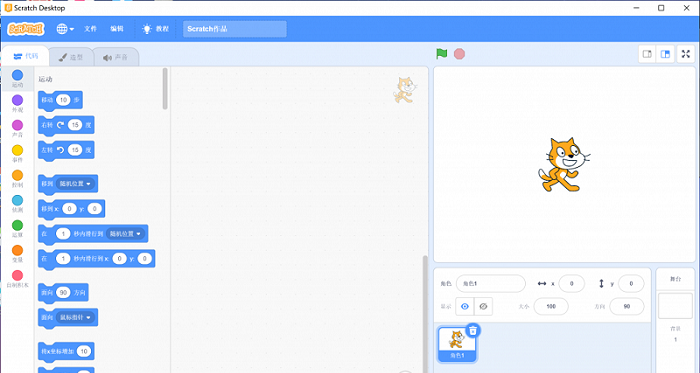This screenshot has width=700, height=373.
Task: Delete 角色1 with the trash icon
Action: pyautogui.click(x=473, y=331)
